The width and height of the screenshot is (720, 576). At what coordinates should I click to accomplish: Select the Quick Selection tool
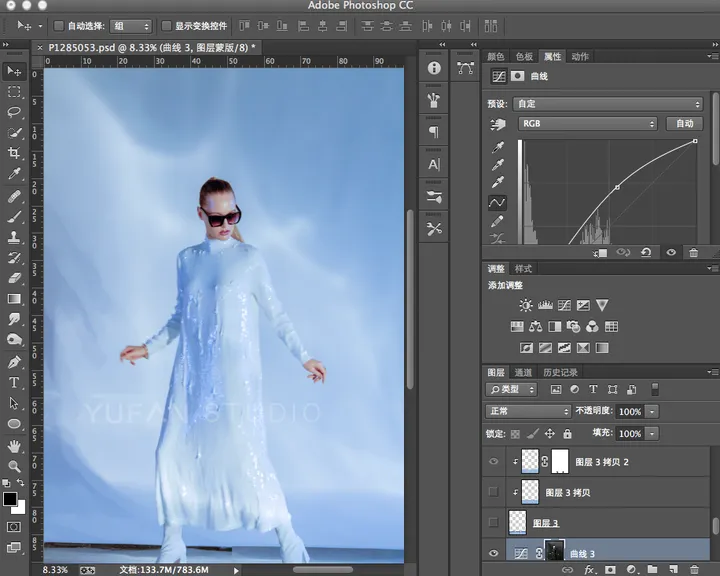(x=14, y=133)
